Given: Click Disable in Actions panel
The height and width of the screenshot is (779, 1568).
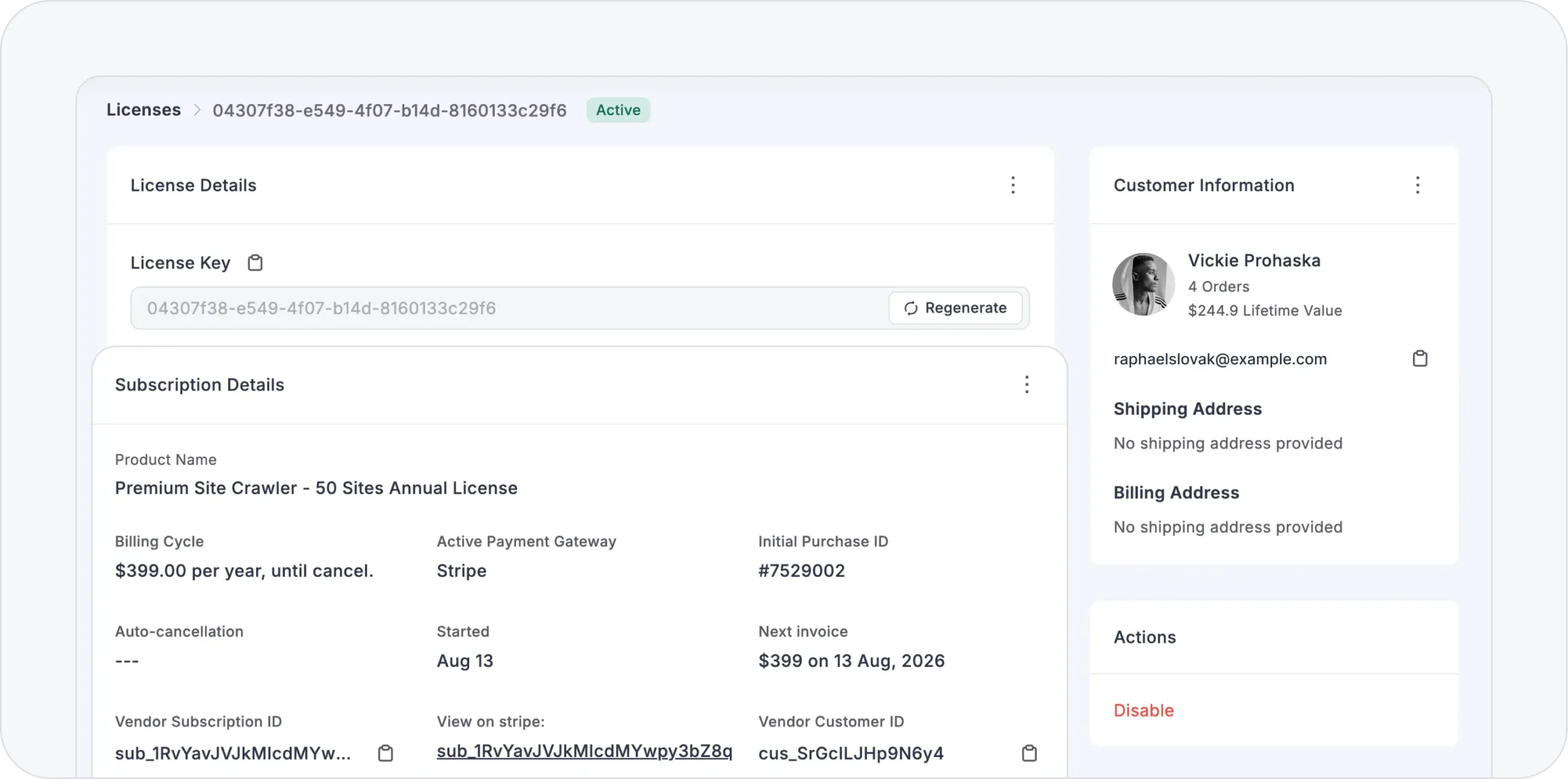Looking at the screenshot, I should coord(1144,710).
